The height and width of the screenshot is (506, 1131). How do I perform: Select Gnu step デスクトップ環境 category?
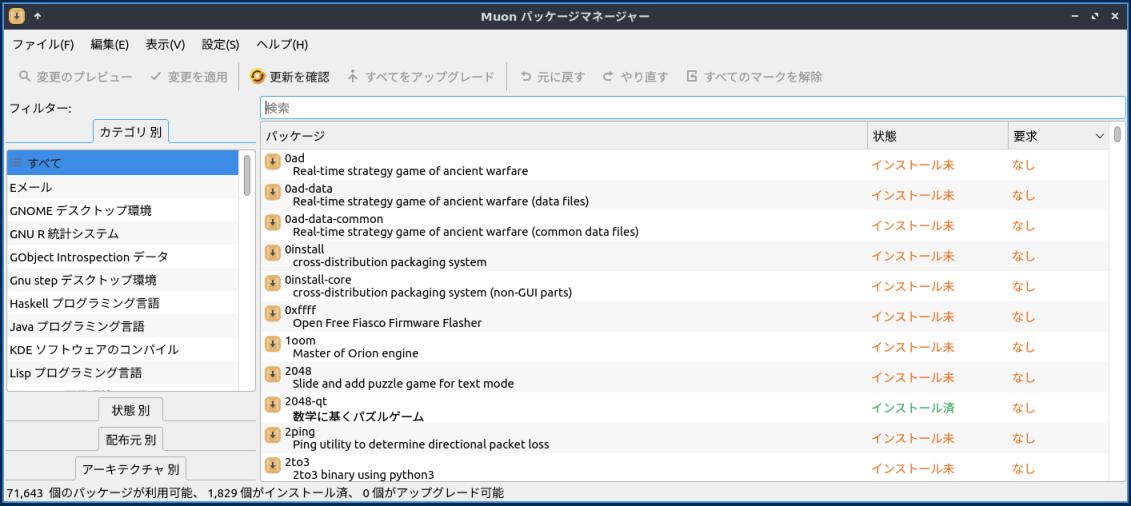point(123,280)
